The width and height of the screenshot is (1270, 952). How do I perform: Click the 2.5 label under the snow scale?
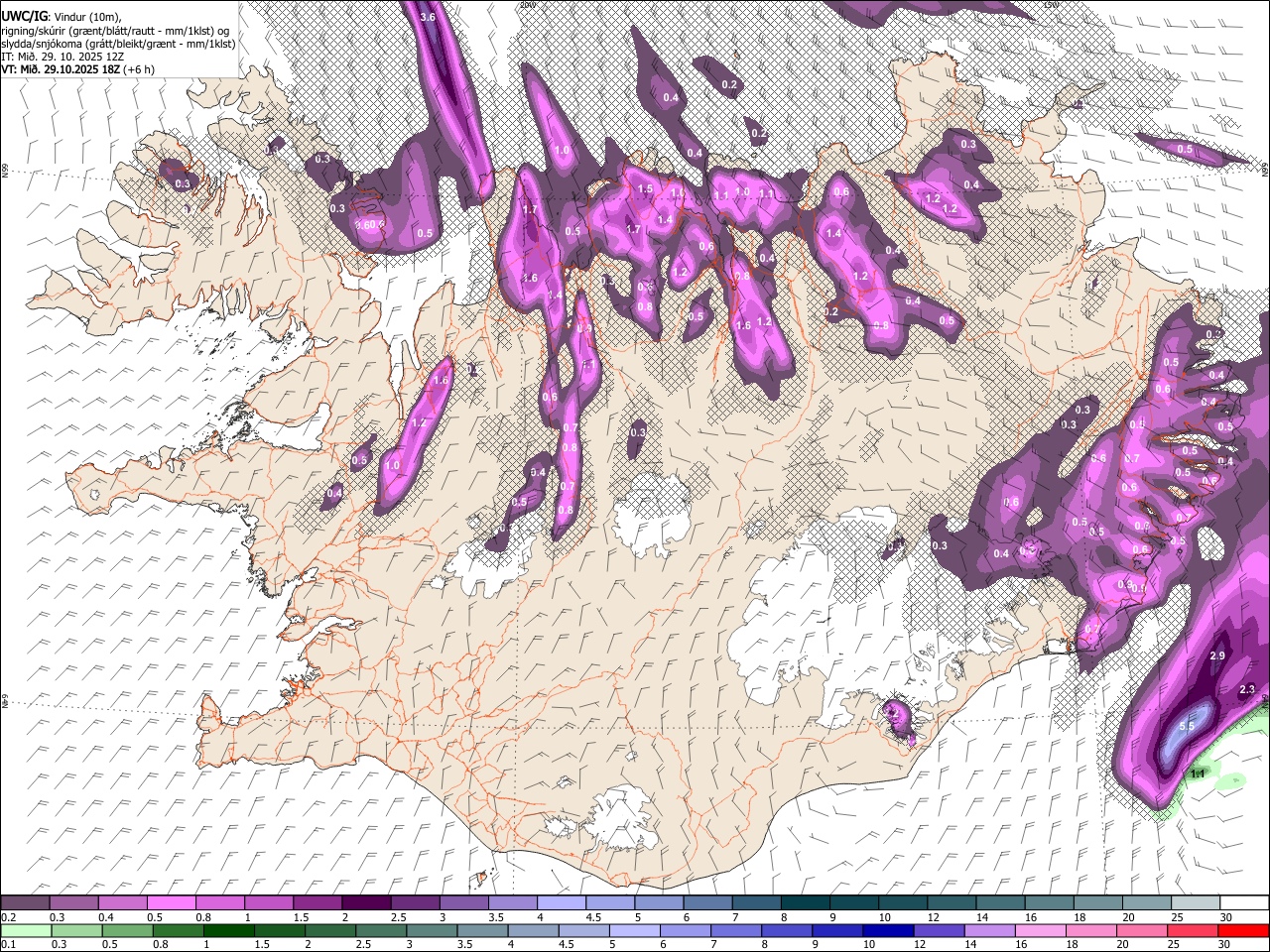click(x=399, y=917)
